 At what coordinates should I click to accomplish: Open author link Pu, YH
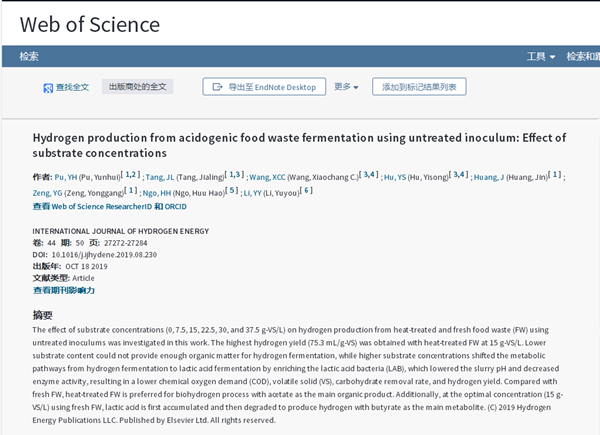66,177
